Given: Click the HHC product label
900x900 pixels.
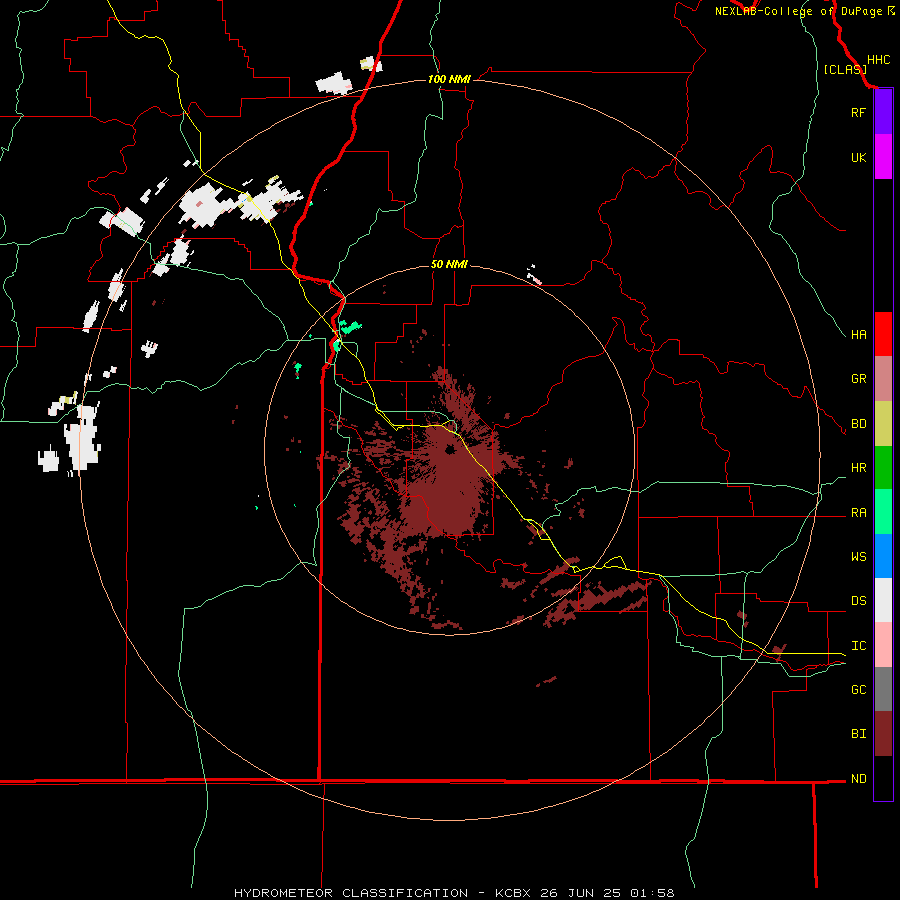Looking at the screenshot, I should [x=878, y=60].
